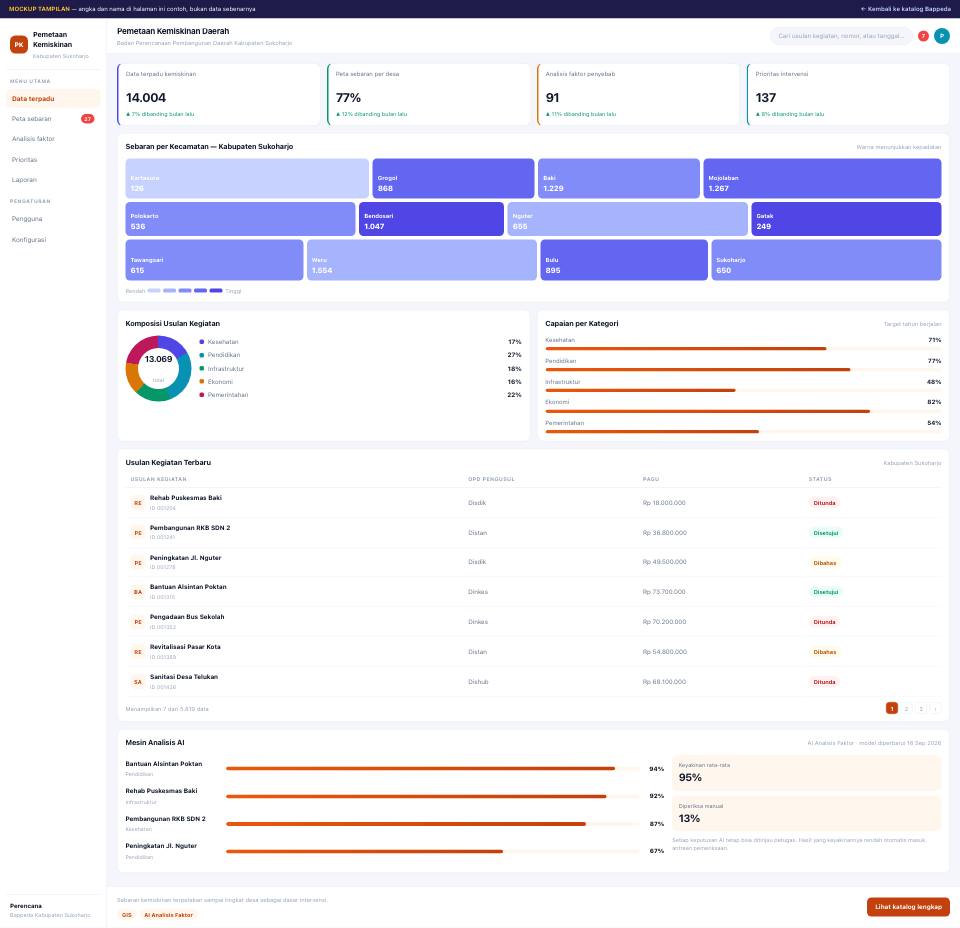Select the Bendosari 1.047 treemap tile
The width and height of the screenshot is (960, 928).
(431, 219)
